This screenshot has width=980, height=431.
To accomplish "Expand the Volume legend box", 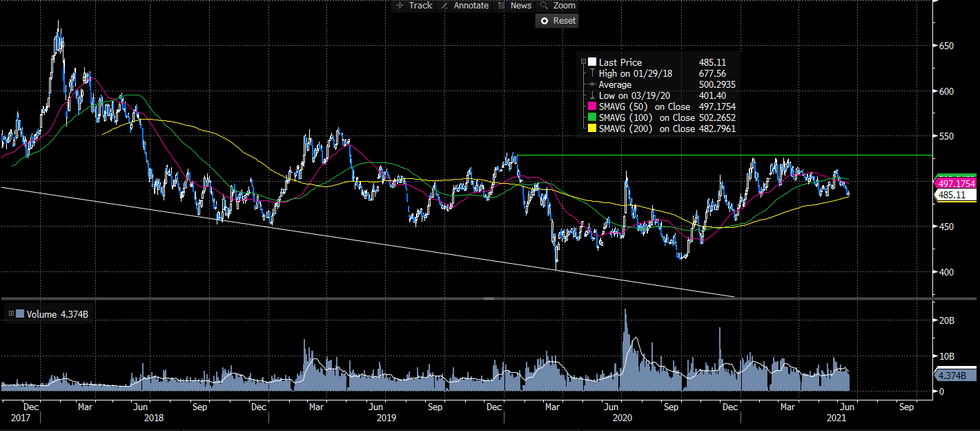I will 10,313.
